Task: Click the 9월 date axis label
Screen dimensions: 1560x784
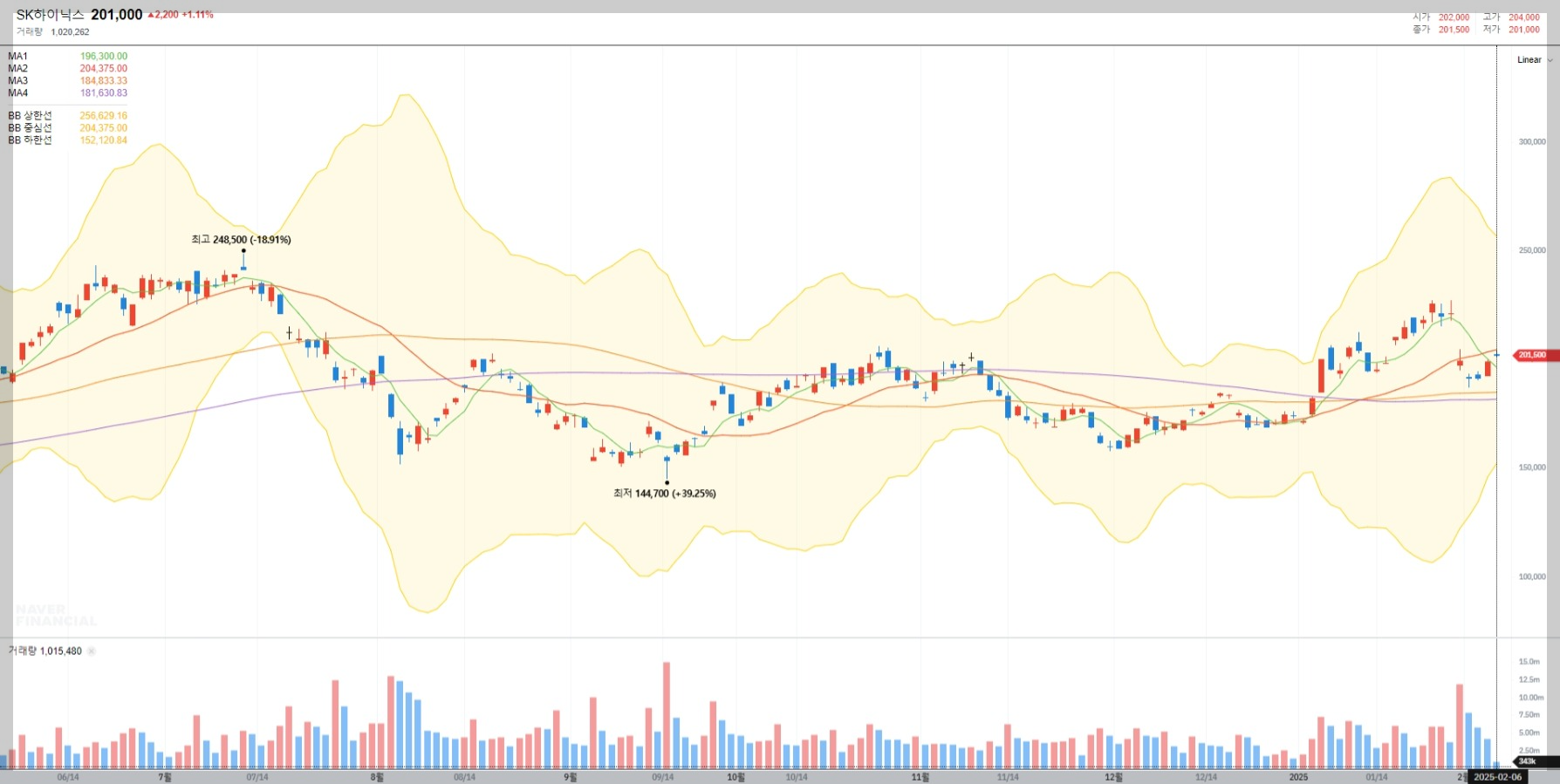Action: 571,777
